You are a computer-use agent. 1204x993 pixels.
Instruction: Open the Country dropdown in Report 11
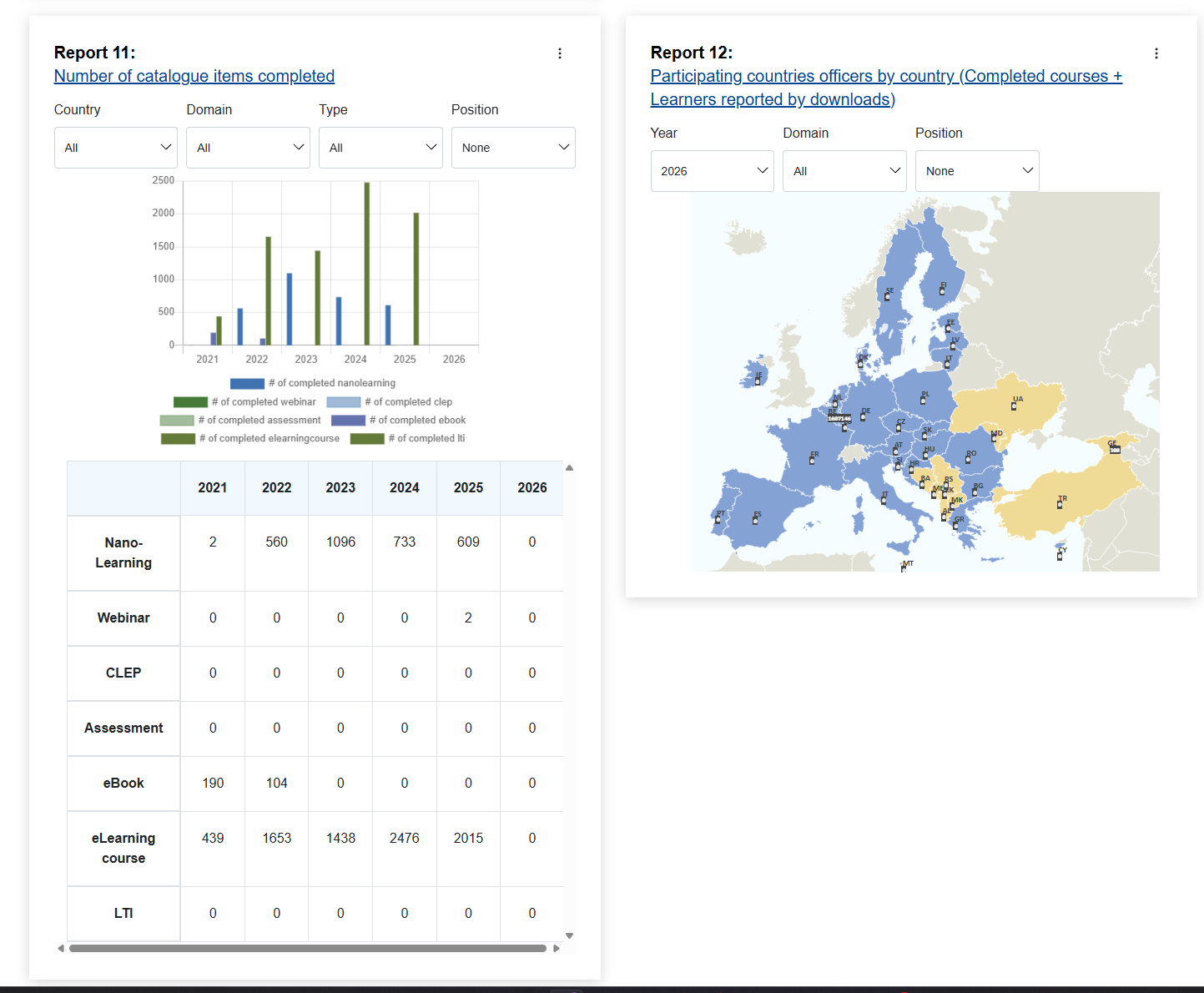[x=115, y=147]
